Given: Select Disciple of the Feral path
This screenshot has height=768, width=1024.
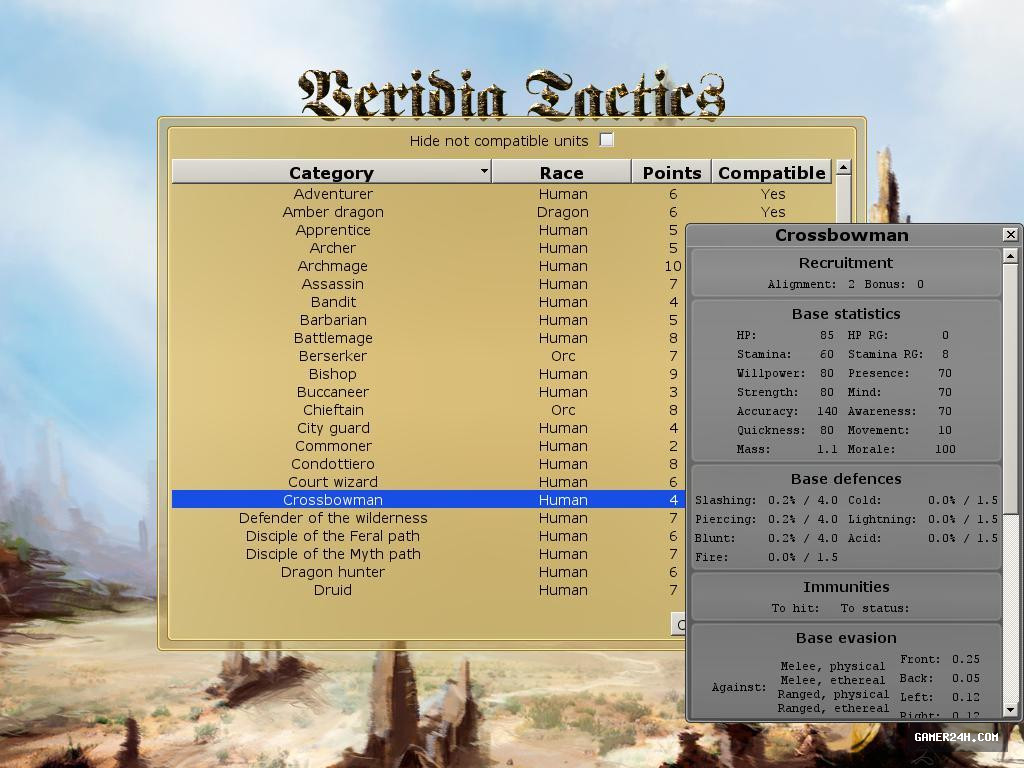Looking at the screenshot, I should point(428,536).
